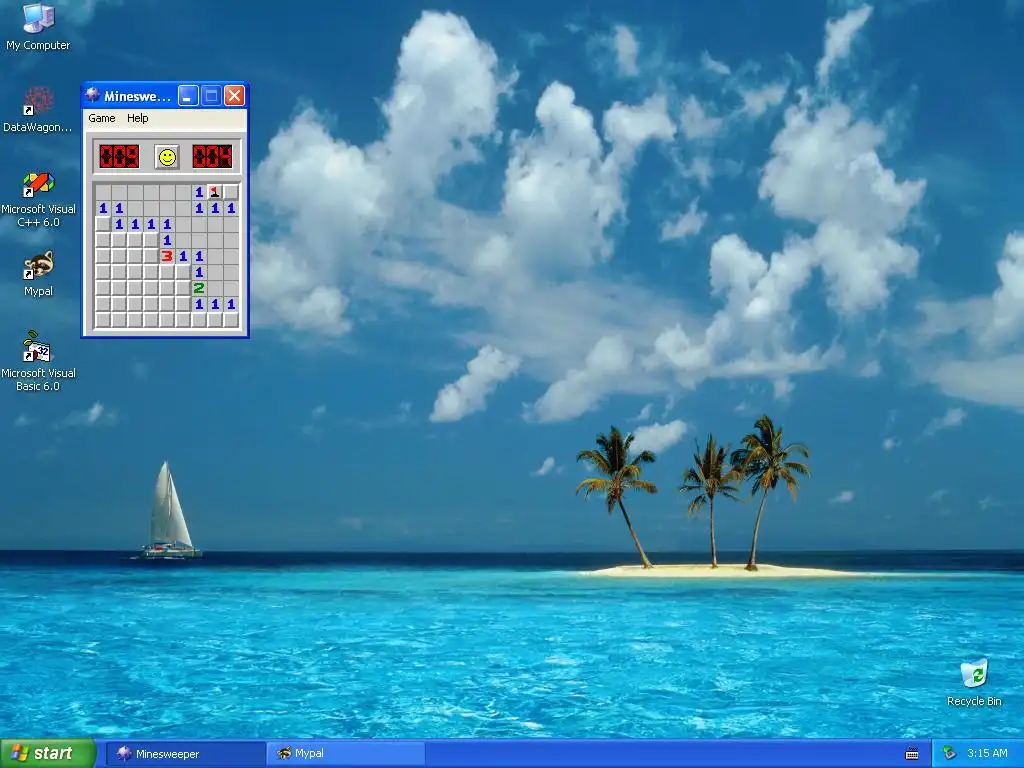Click the flagged cell in Minesweeper grid

215,191
